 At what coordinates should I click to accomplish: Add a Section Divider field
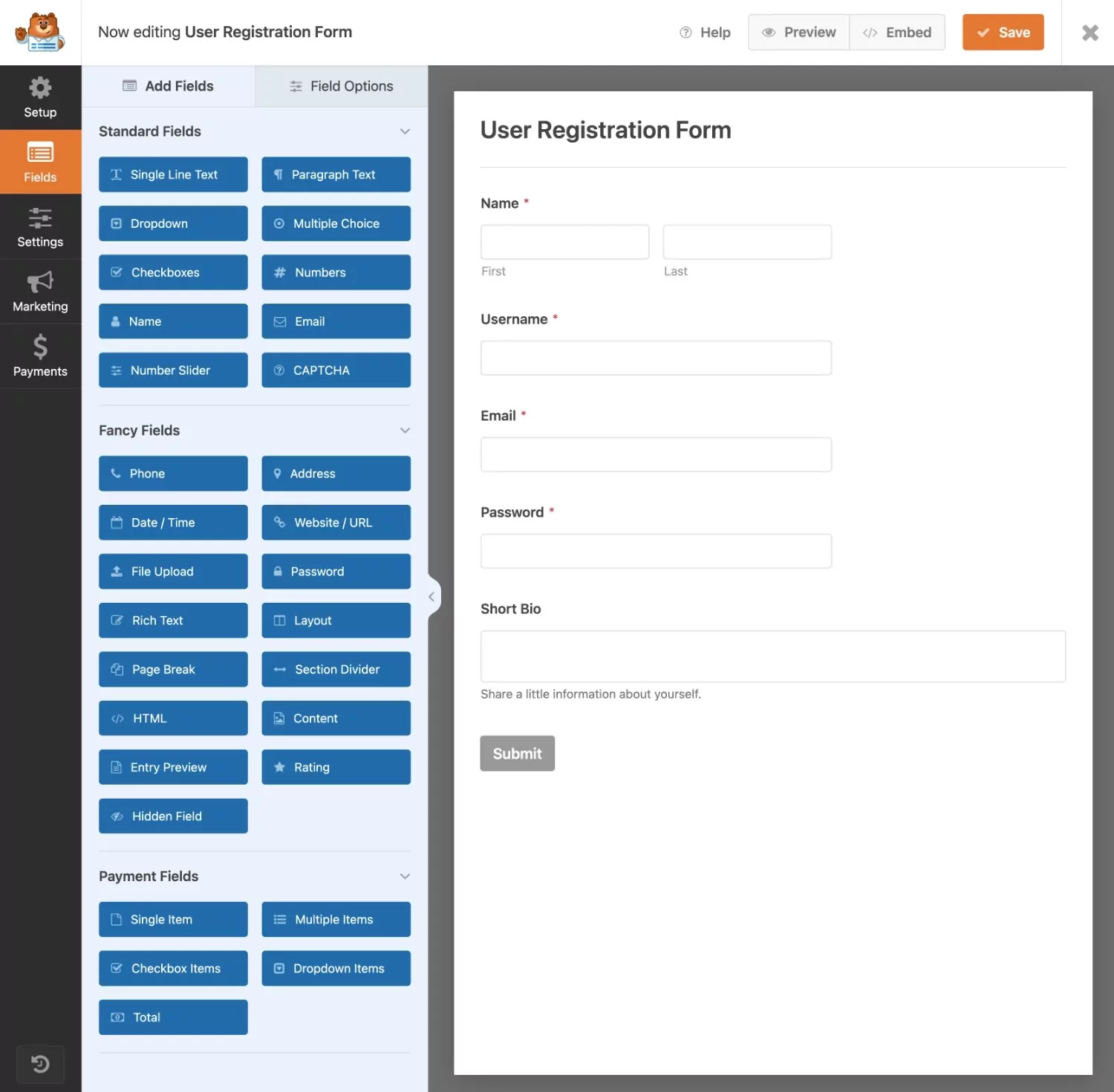pyautogui.click(x=336, y=670)
